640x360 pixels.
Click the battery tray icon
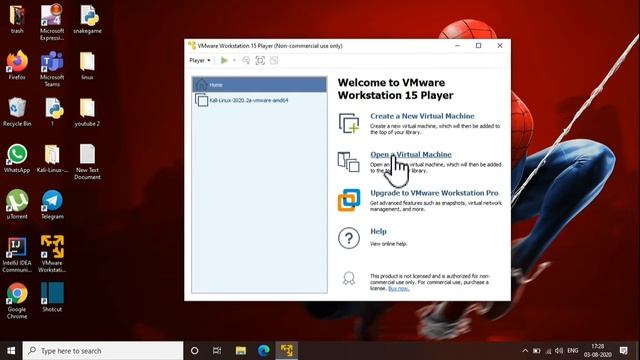click(x=537, y=351)
